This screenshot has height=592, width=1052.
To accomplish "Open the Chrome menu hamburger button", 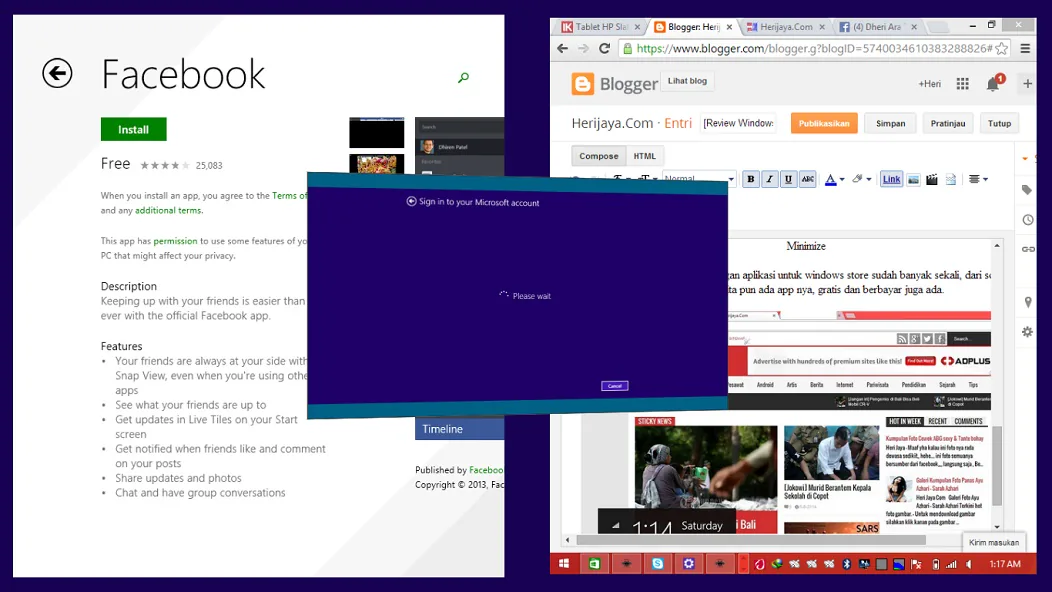I will point(1024,48).
